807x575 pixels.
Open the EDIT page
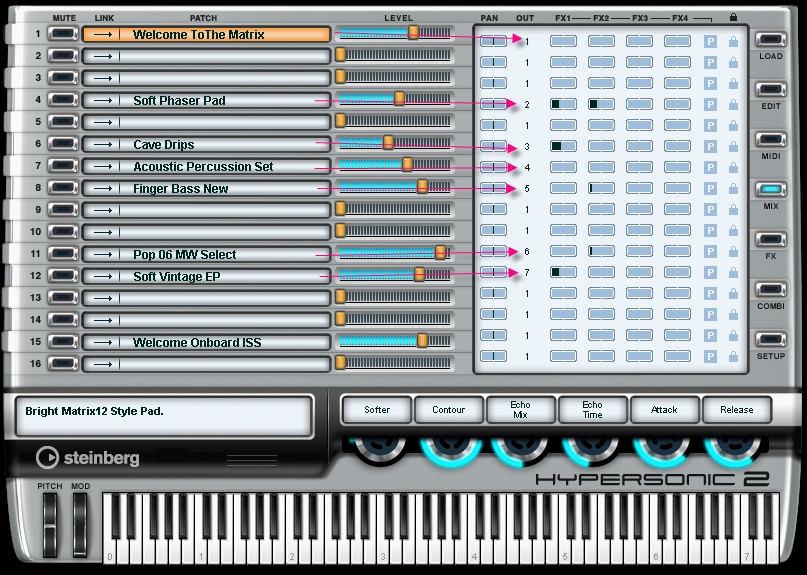click(770, 90)
